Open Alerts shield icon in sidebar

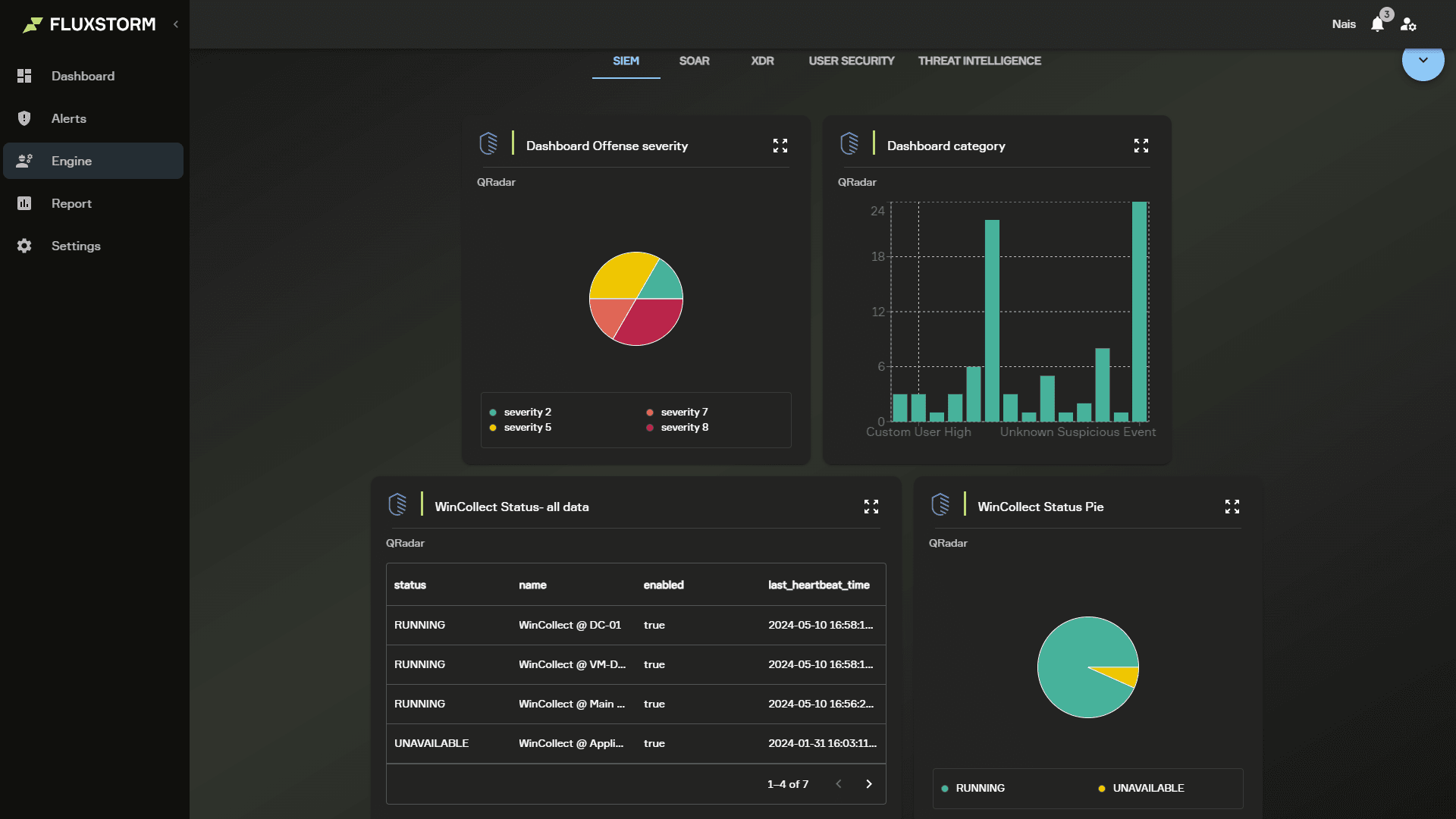(x=24, y=118)
